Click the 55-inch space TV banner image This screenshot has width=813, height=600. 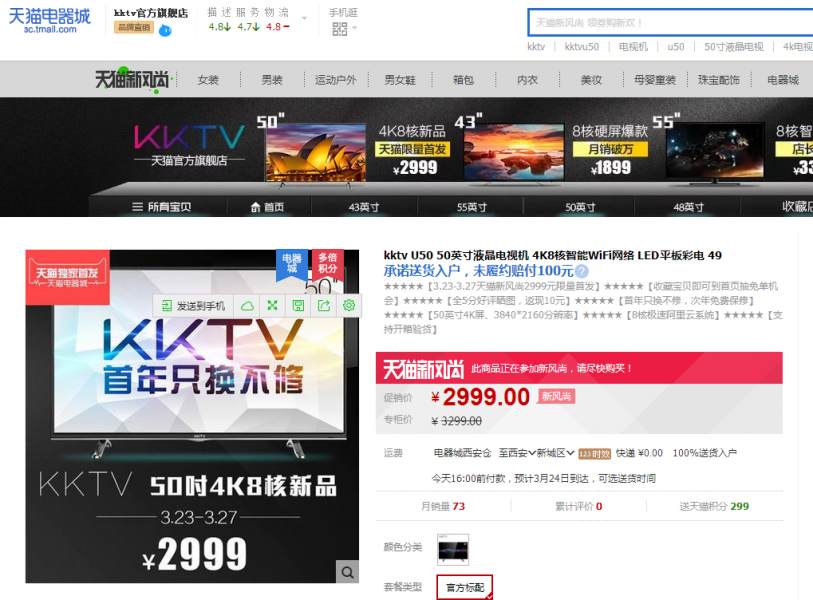click(715, 152)
